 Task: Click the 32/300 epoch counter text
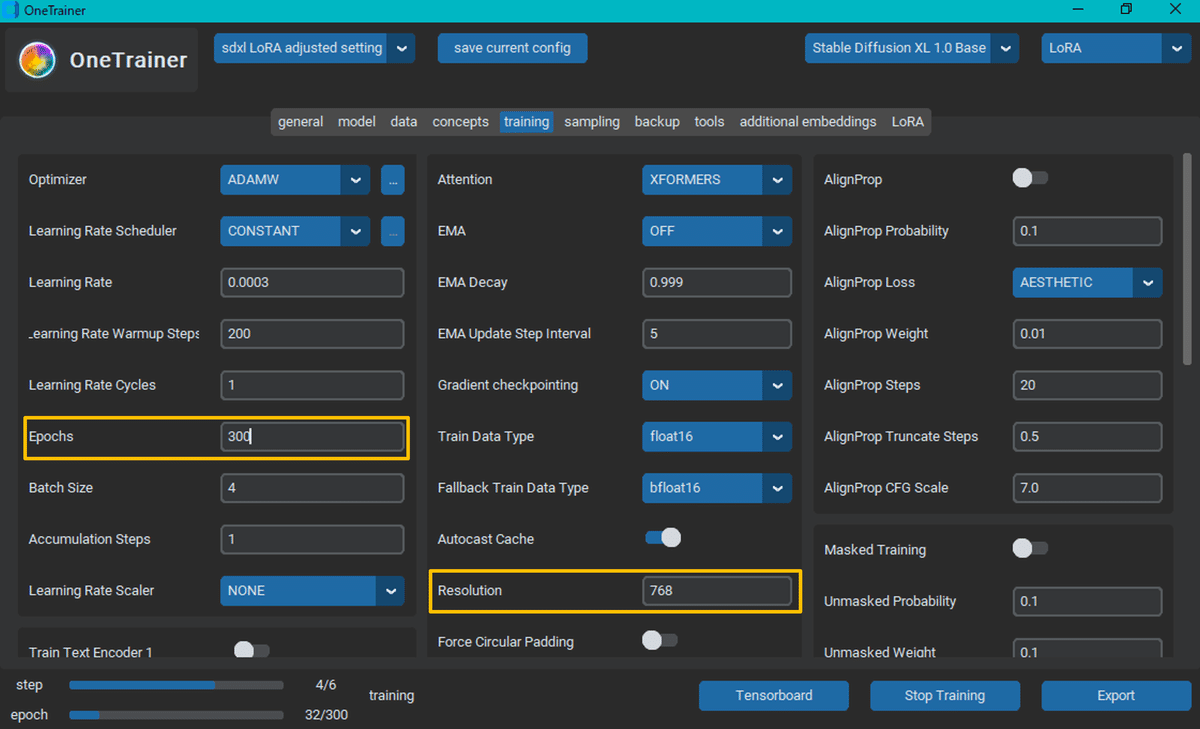(x=326, y=716)
